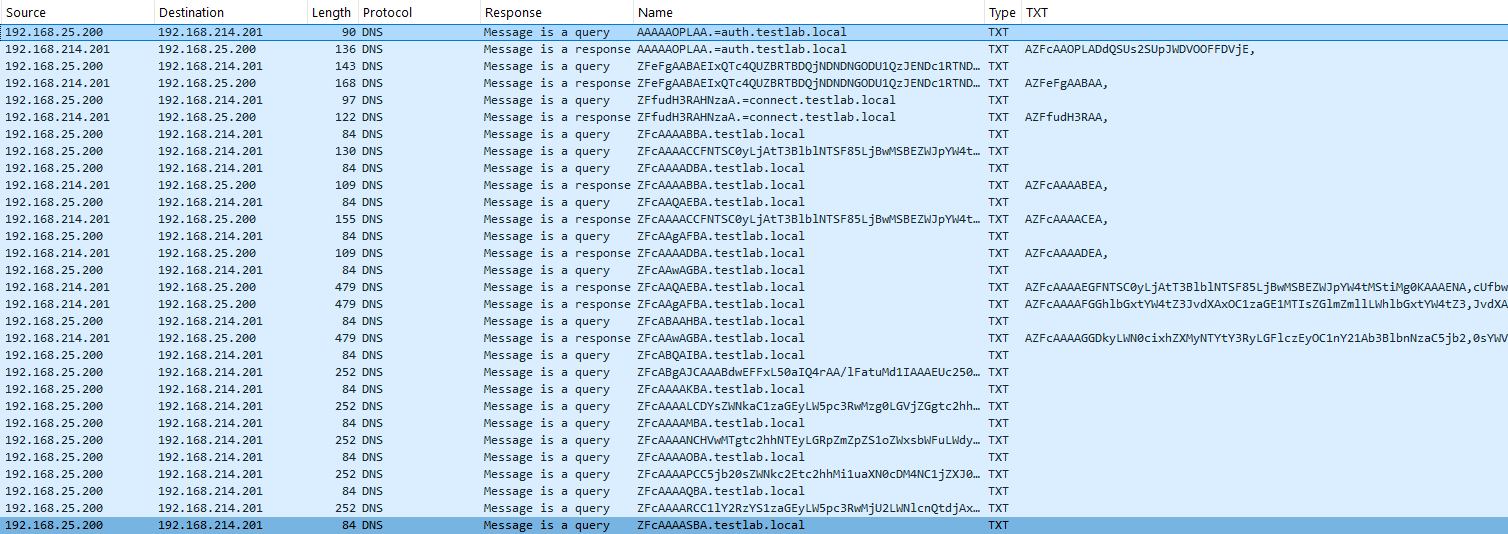Click TXT value AZFcAAOPLADdQSUs2SUpJWDVOOFFDVjE,

point(1139,49)
